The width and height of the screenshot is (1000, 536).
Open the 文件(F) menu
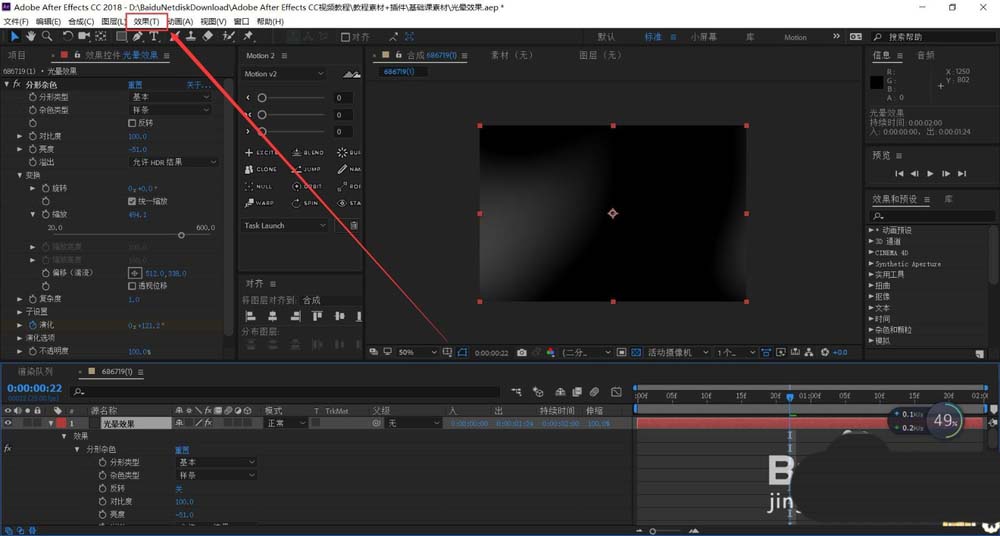[x=16, y=22]
